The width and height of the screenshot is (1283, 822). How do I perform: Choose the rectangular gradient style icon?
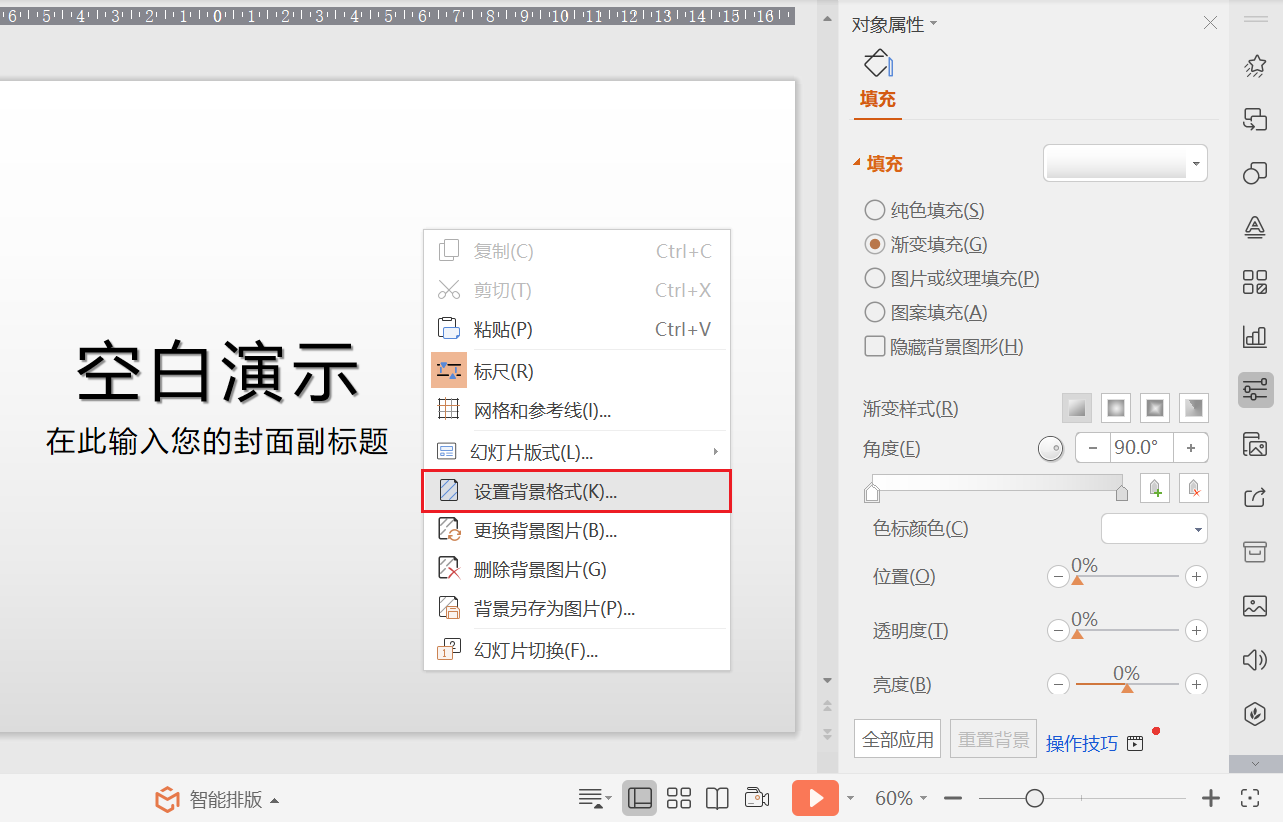pyautogui.click(x=1155, y=408)
